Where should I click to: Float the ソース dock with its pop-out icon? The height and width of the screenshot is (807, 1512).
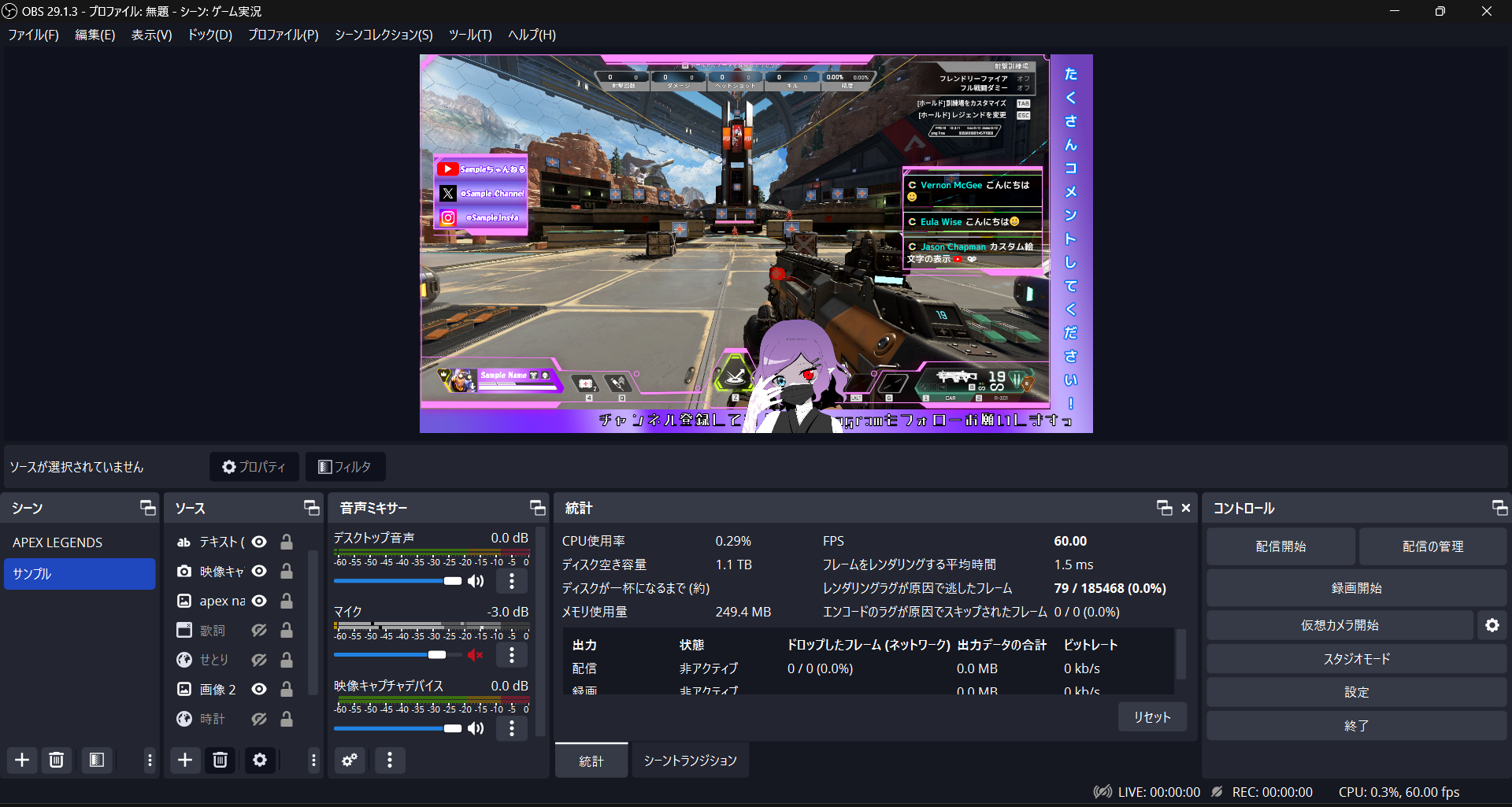pos(312,508)
